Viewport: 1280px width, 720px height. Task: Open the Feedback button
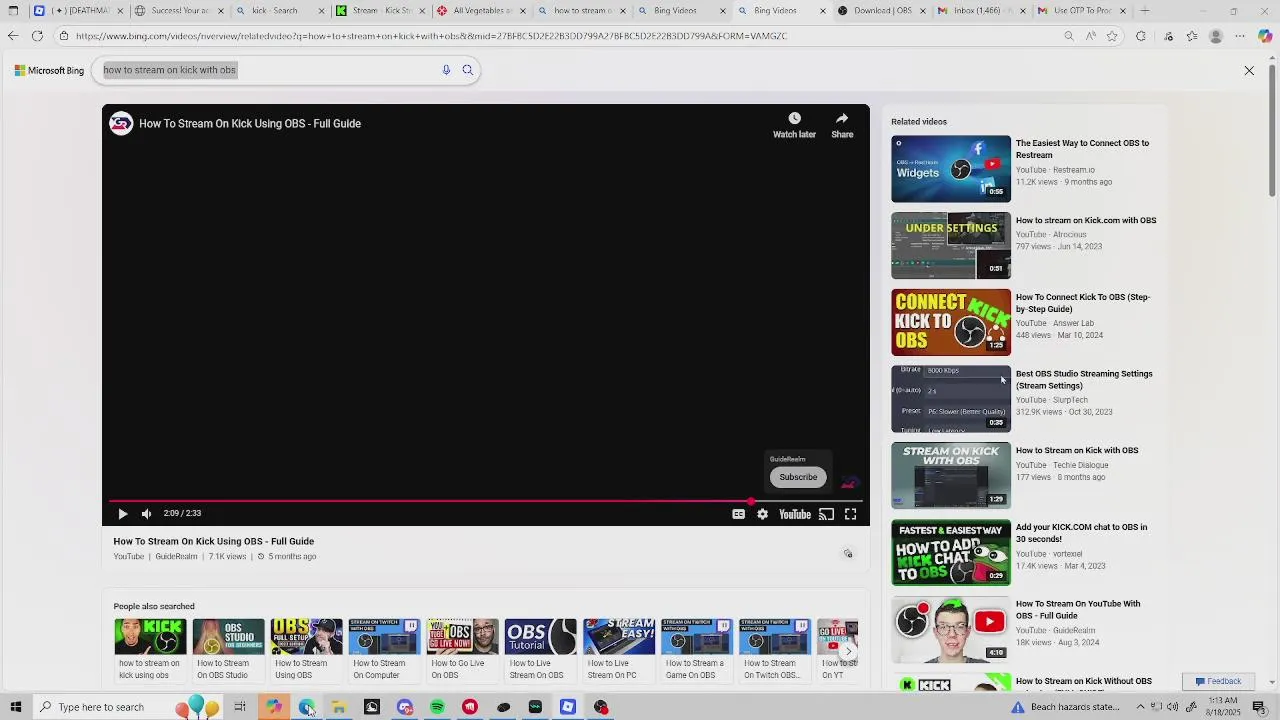1217,681
